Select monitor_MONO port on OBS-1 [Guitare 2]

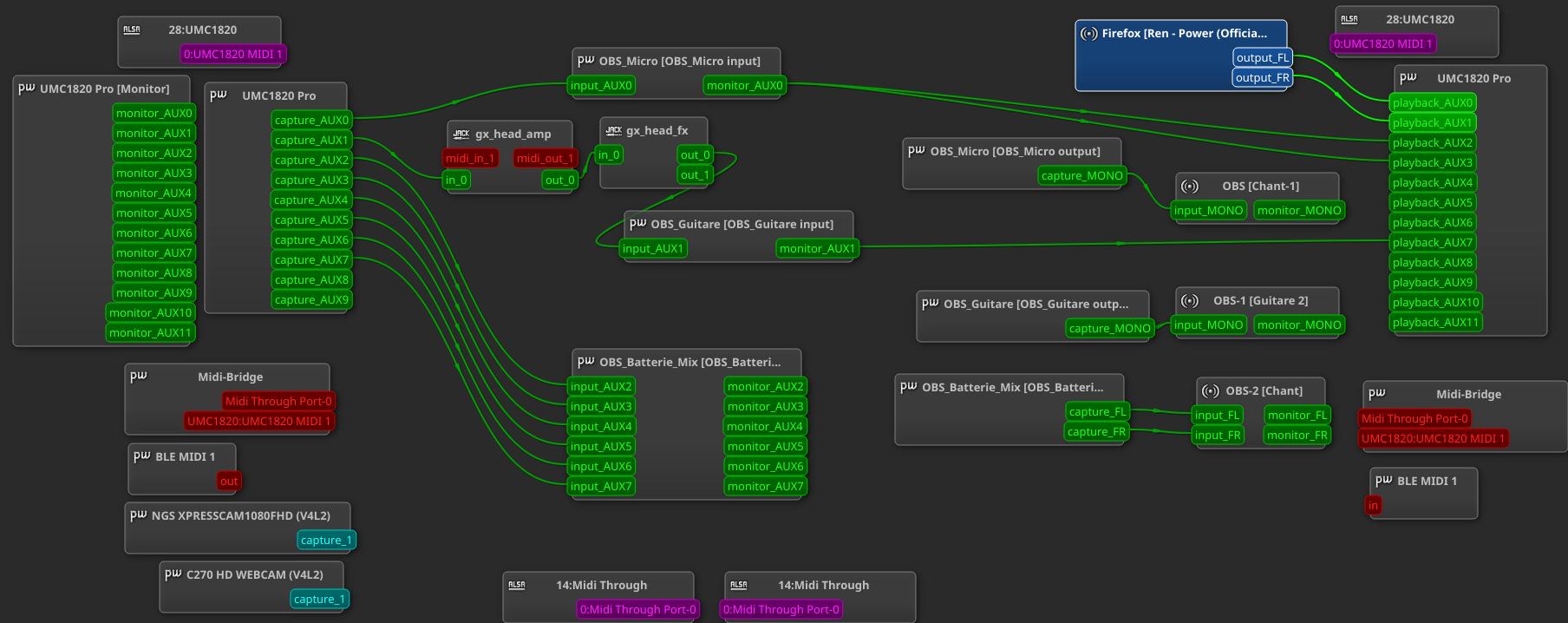pyautogui.click(x=1299, y=325)
